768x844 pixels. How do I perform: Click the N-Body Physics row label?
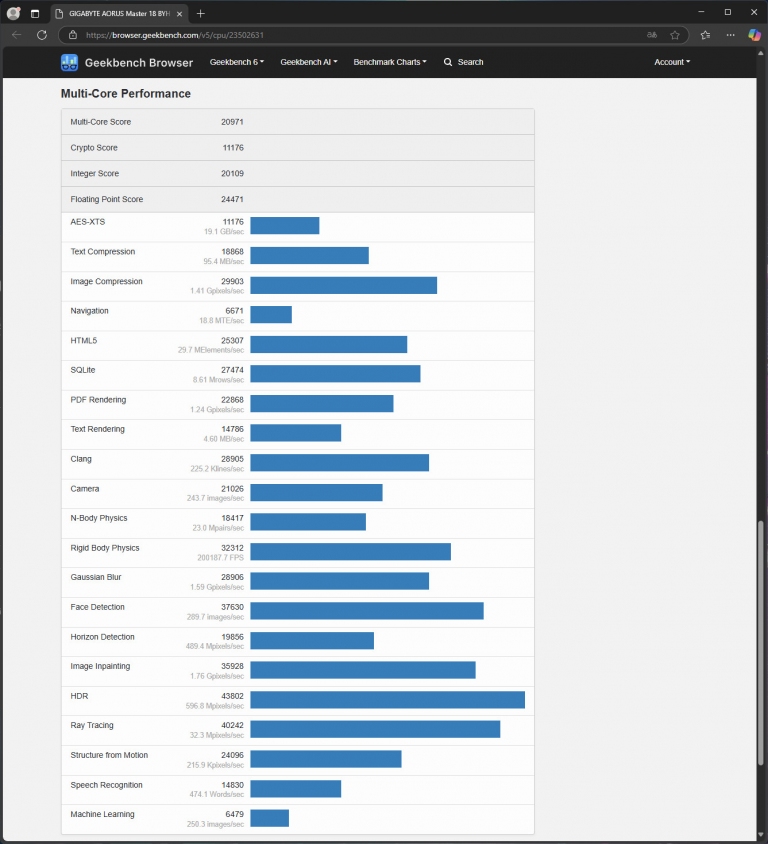pos(99,518)
